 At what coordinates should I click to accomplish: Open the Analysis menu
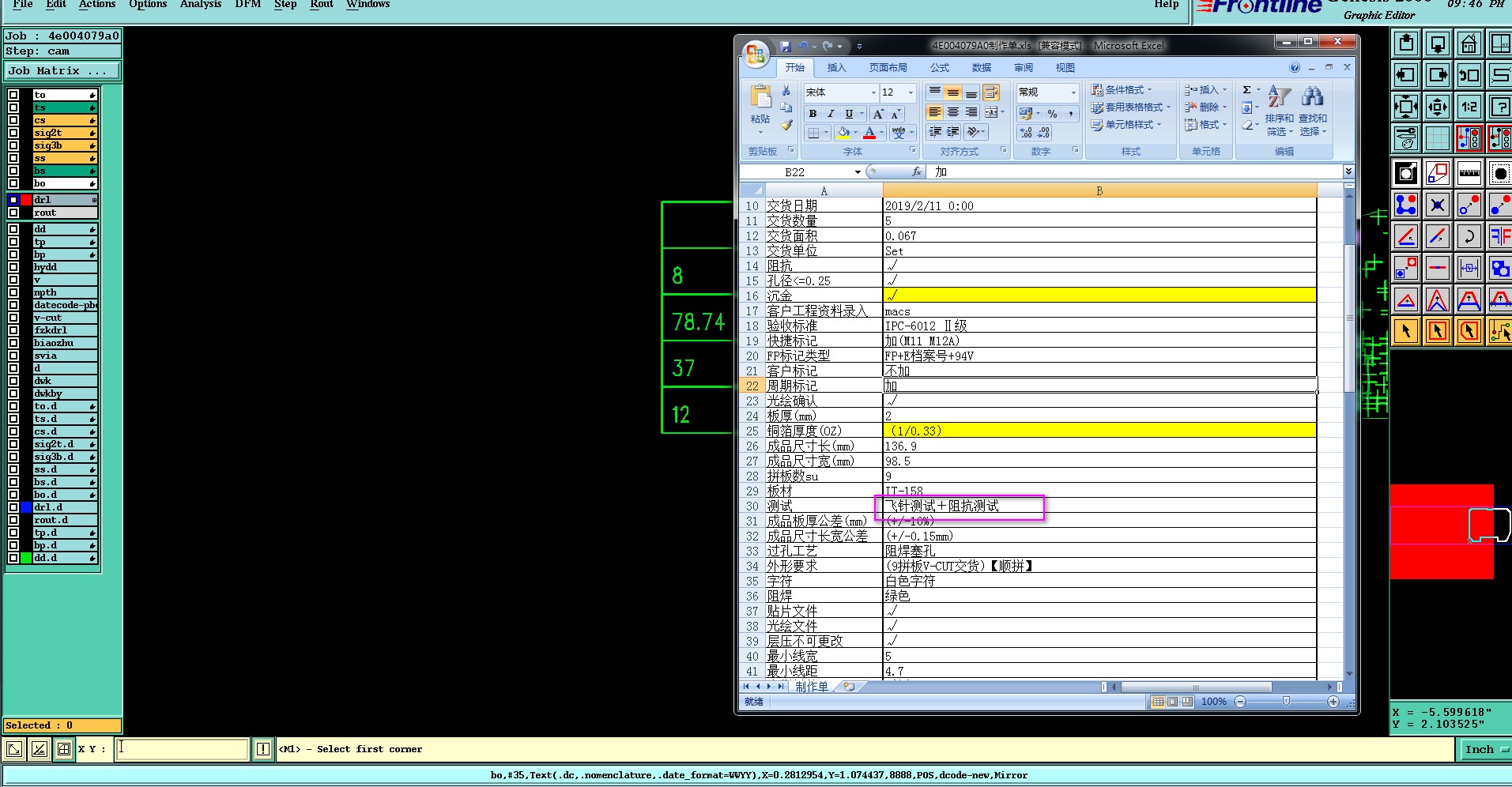tap(201, 5)
